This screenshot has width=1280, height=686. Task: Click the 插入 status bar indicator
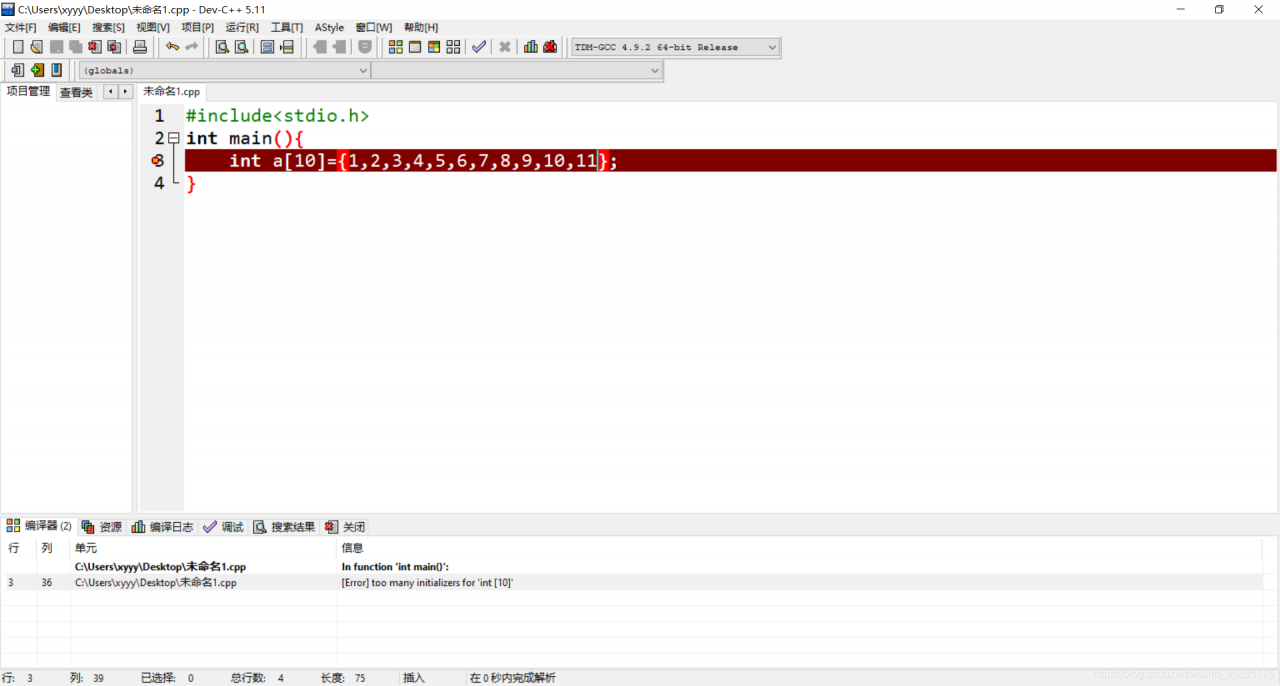pyautogui.click(x=414, y=678)
